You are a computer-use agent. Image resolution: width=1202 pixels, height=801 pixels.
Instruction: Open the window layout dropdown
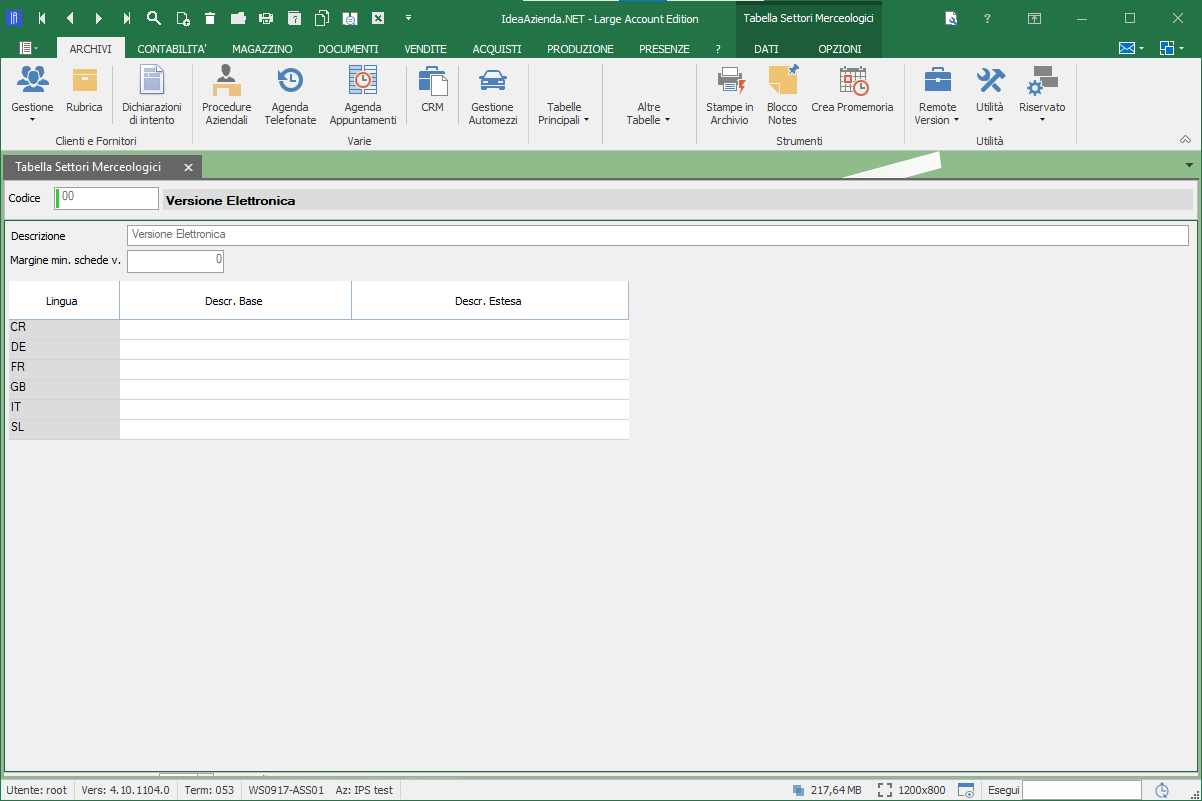click(1171, 48)
